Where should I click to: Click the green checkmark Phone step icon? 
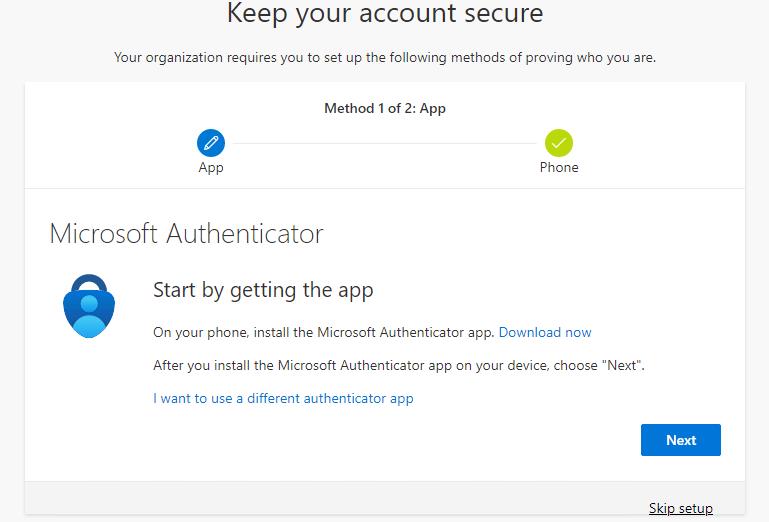559,143
